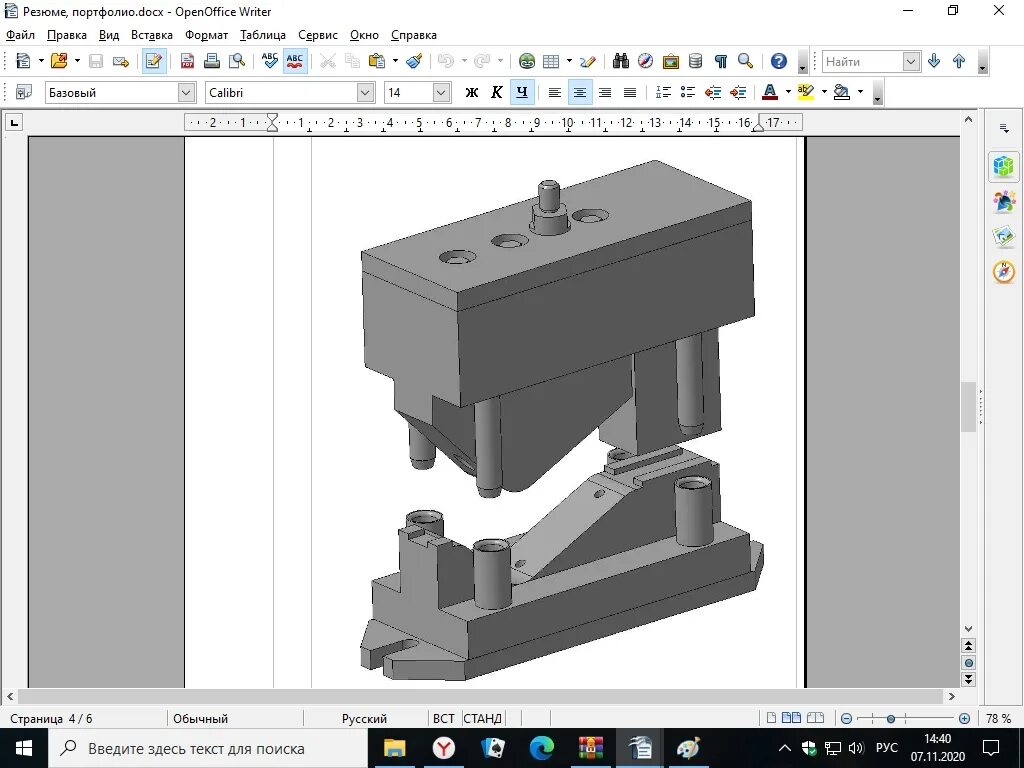Open the Формат menu

click(206, 35)
